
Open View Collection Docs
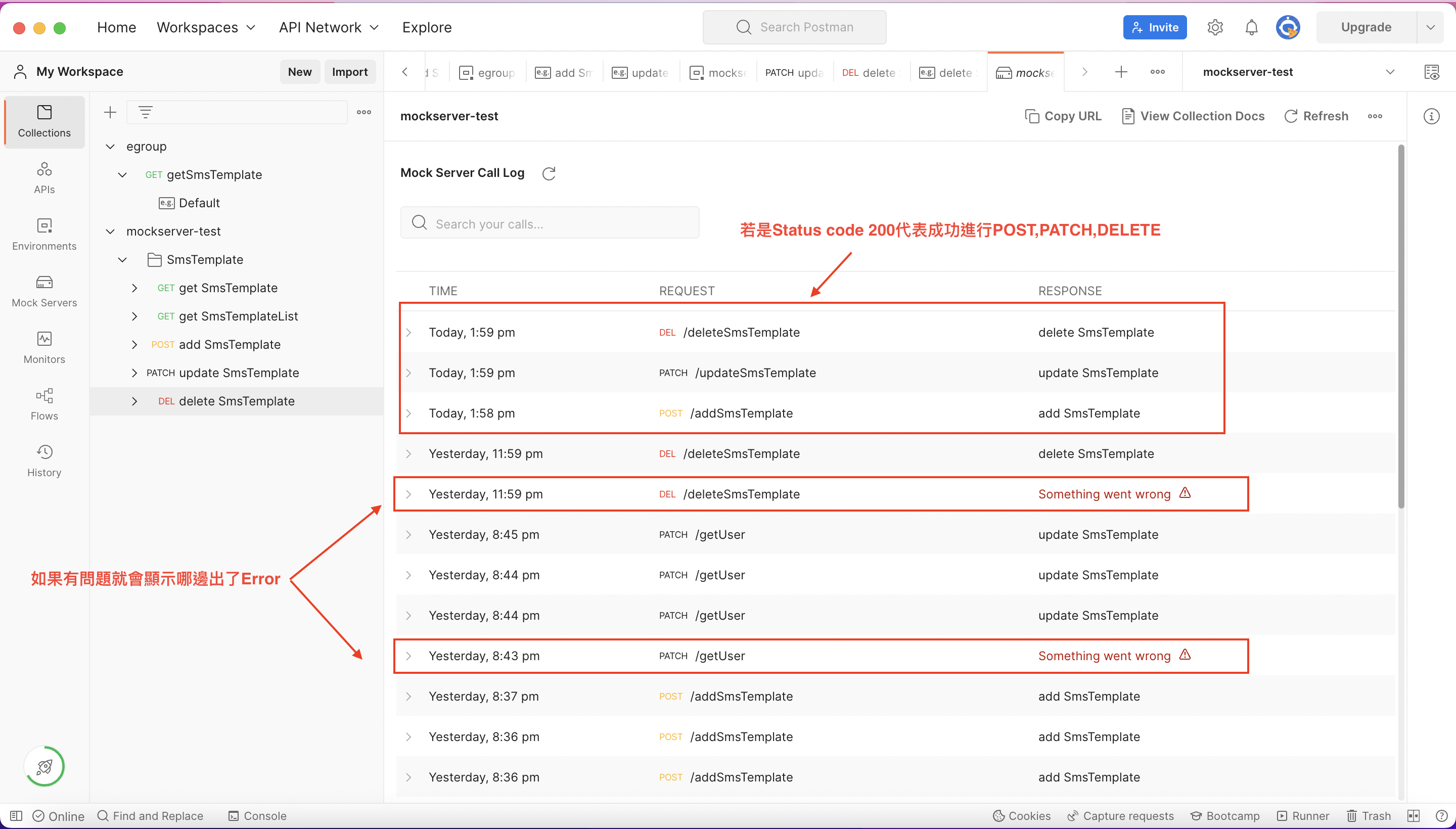pos(1193,116)
